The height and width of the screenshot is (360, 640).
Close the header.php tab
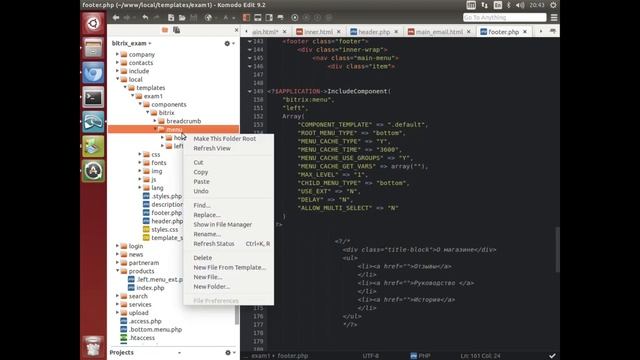(396, 31)
